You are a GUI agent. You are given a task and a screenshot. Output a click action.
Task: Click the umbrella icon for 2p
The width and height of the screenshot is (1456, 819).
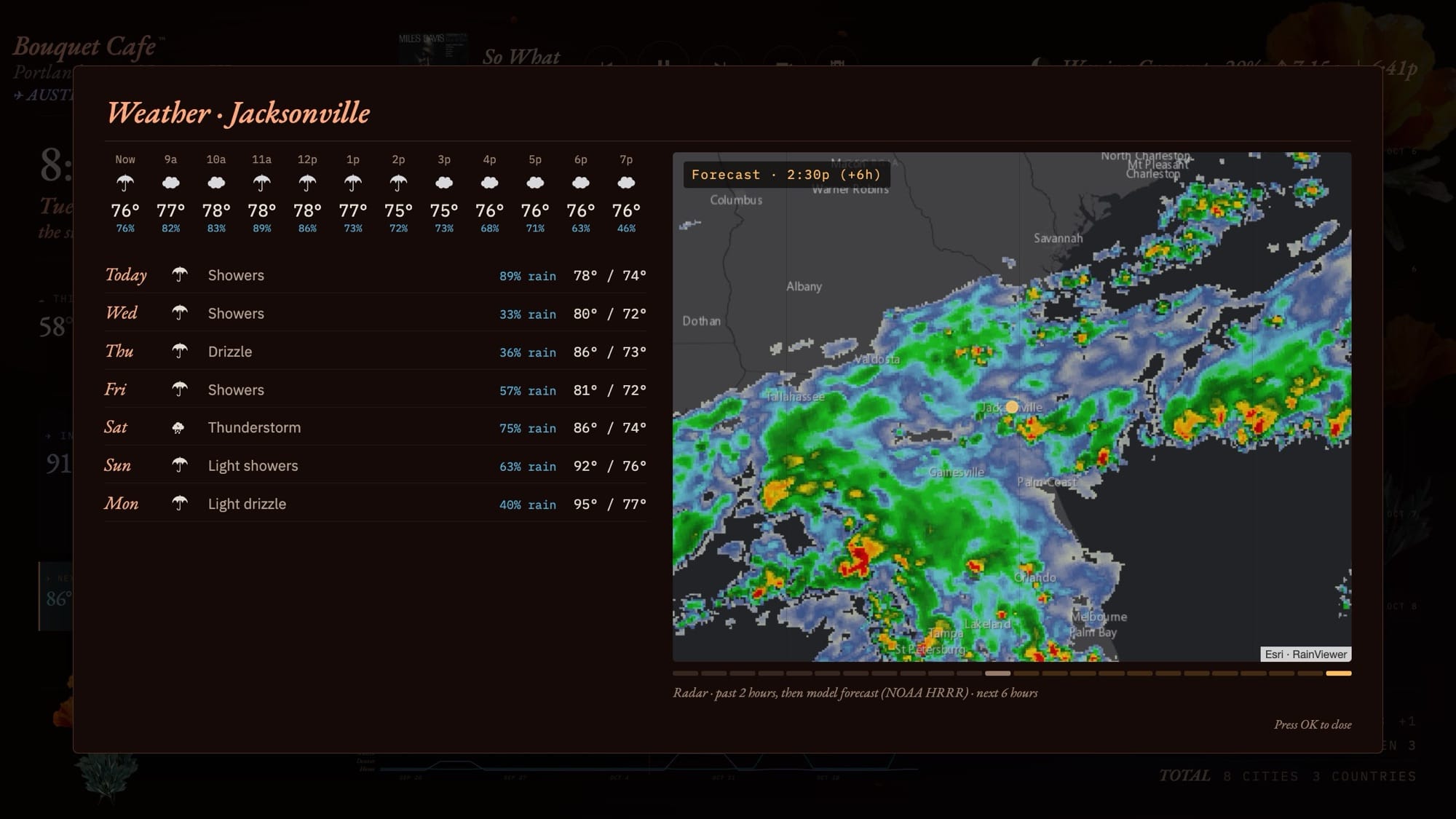pyautogui.click(x=398, y=183)
